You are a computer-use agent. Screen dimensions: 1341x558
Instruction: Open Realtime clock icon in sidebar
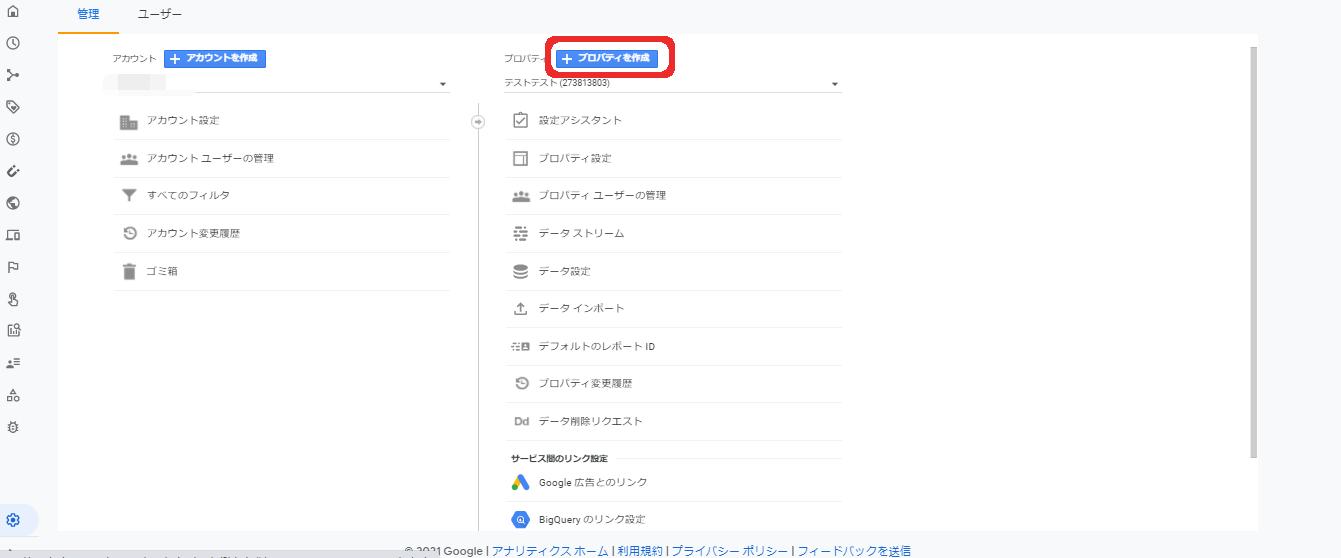coord(13,43)
